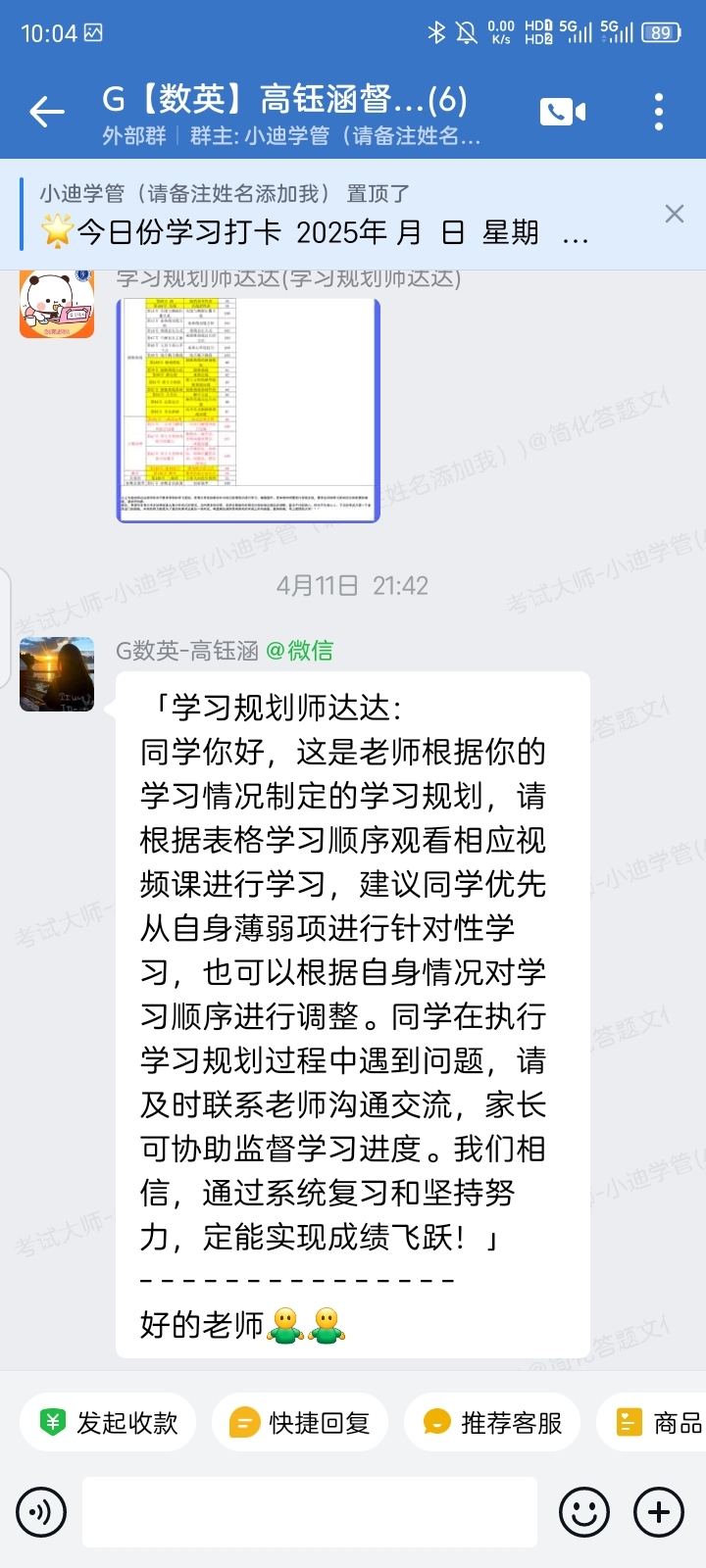Tap the 发起收款 quick action

[x=108, y=1423]
